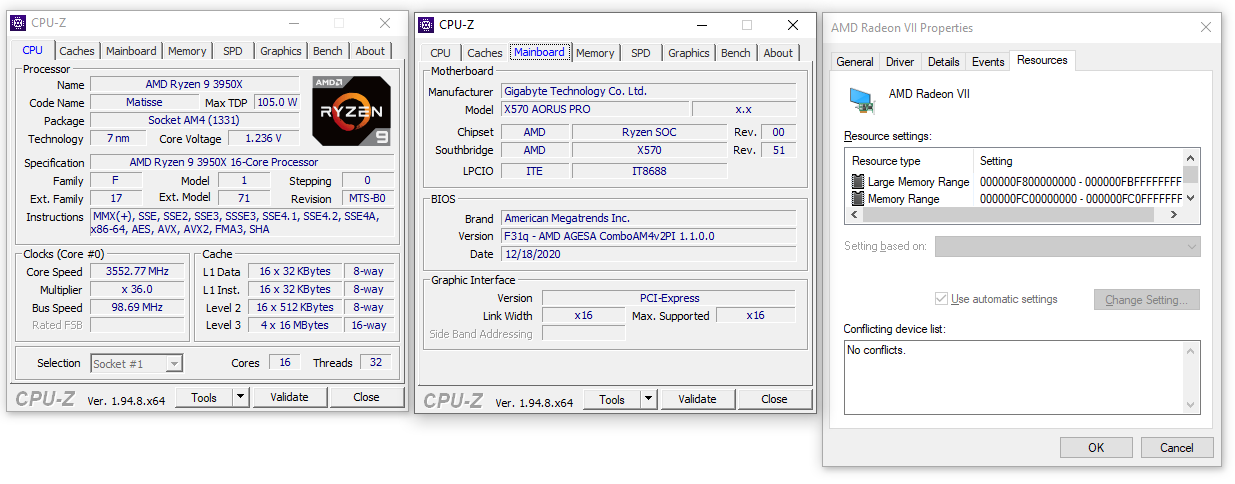Click resource list vertical scrollbar down arrow

point(1191,198)
